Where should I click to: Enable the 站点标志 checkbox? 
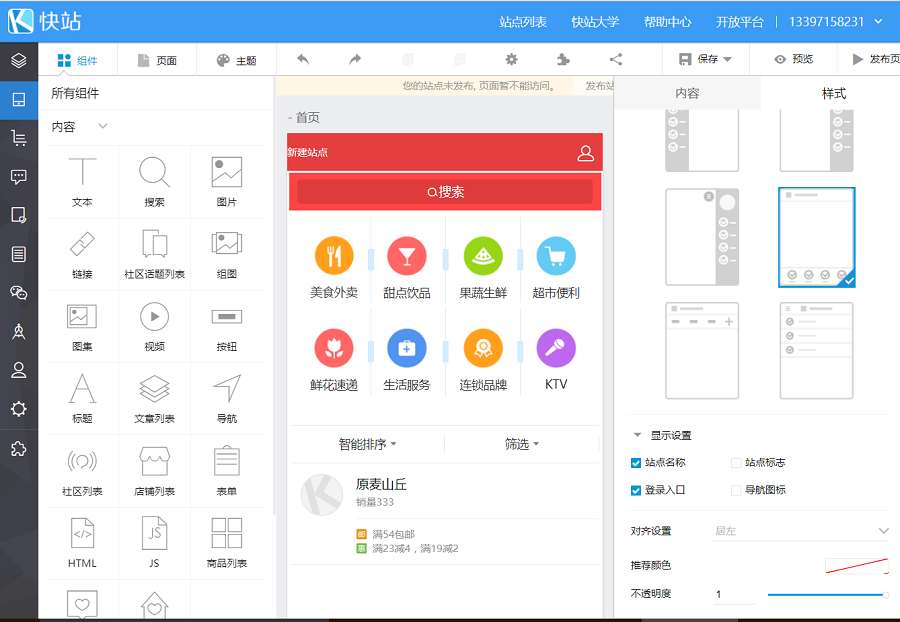736,463
